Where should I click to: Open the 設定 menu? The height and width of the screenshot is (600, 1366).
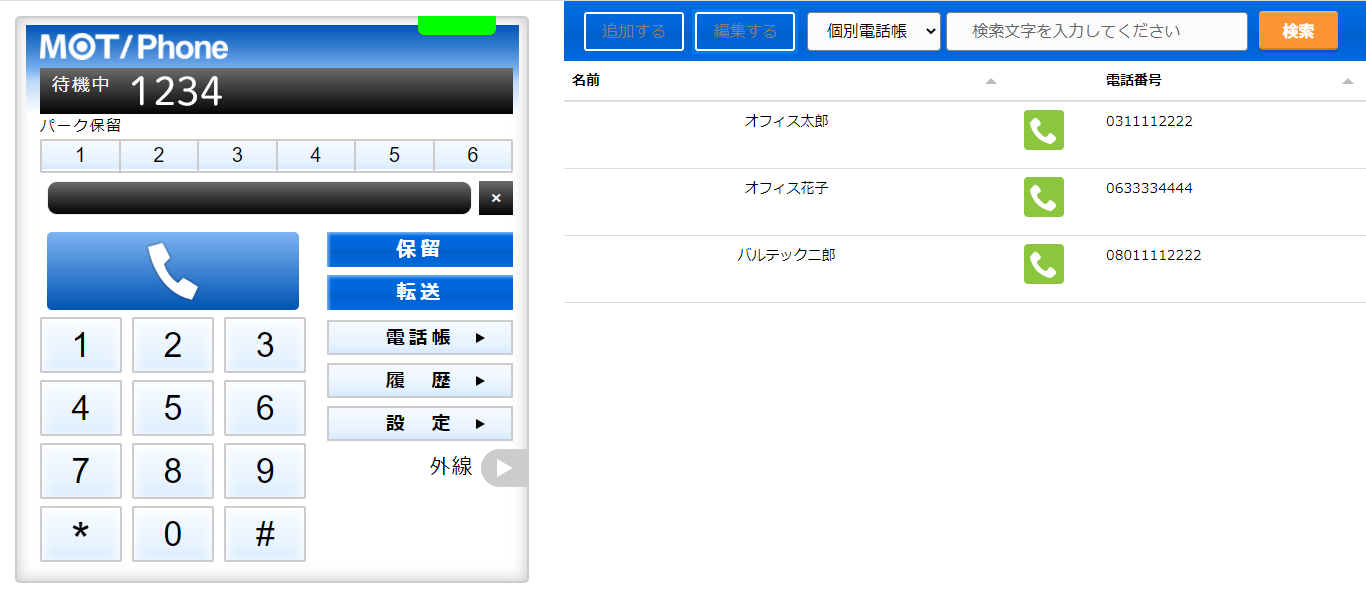419,424
